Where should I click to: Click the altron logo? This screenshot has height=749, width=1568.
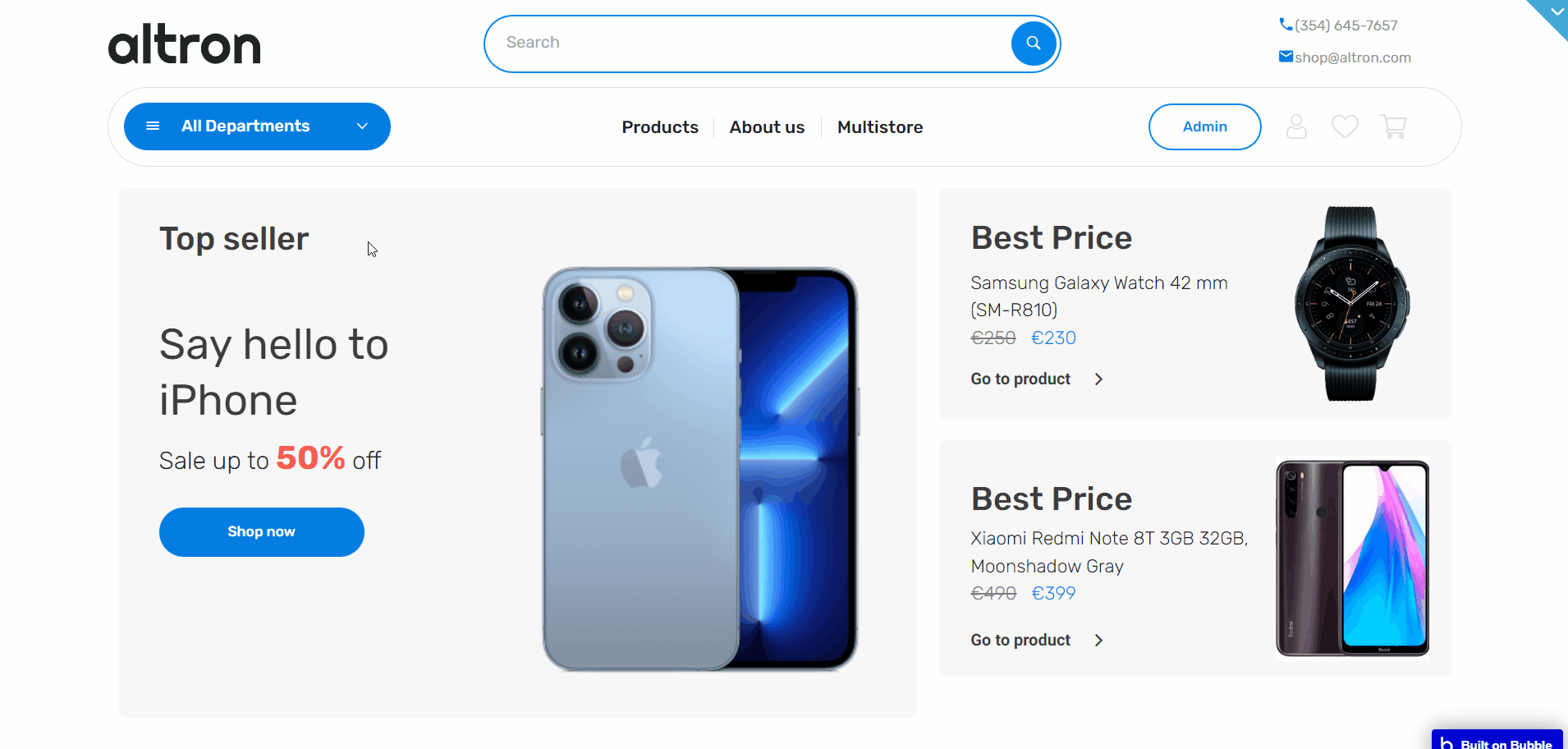pyautogui.click(x=185, y=44)
